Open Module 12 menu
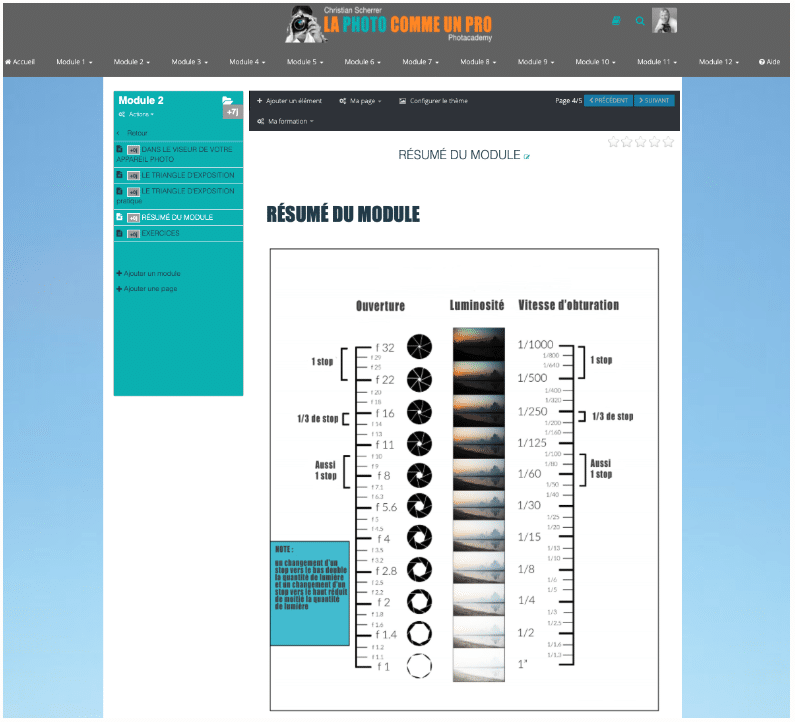This screenshot has width=795, height=722. click(718, 62)
